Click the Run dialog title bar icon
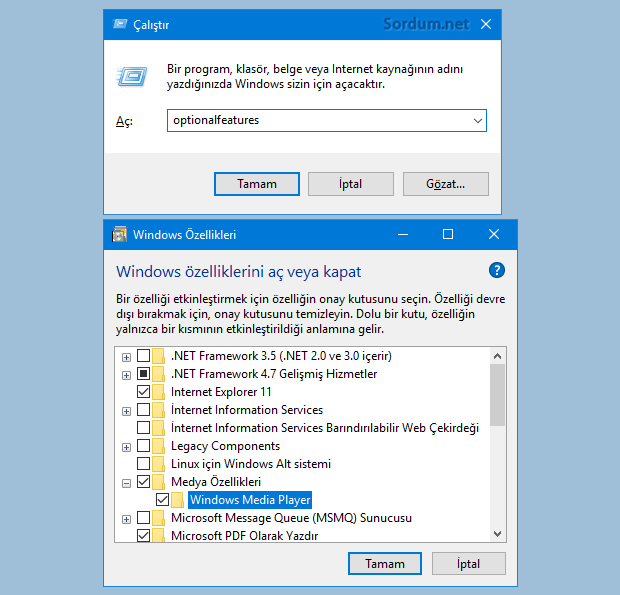620x595 pixels. coord(120,24)
